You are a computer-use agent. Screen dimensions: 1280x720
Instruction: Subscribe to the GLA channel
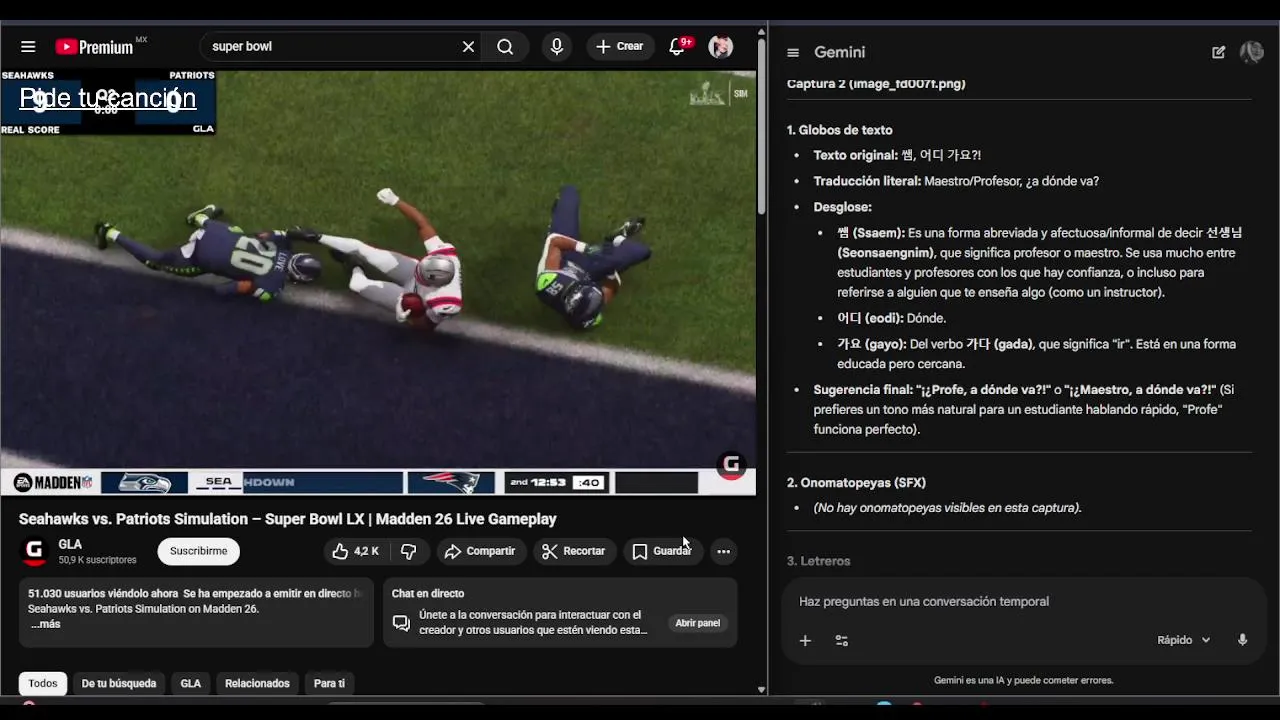(x=198, y=551)
